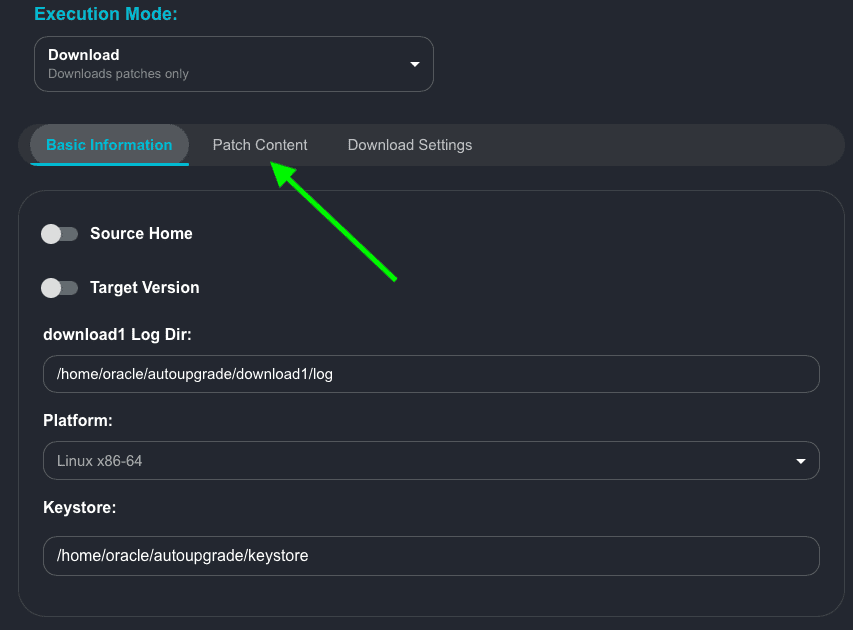The height and width of the screenshot is (630, 853).
Task: Click the Platform dropdown arrow icon
Action: point(800,461)
